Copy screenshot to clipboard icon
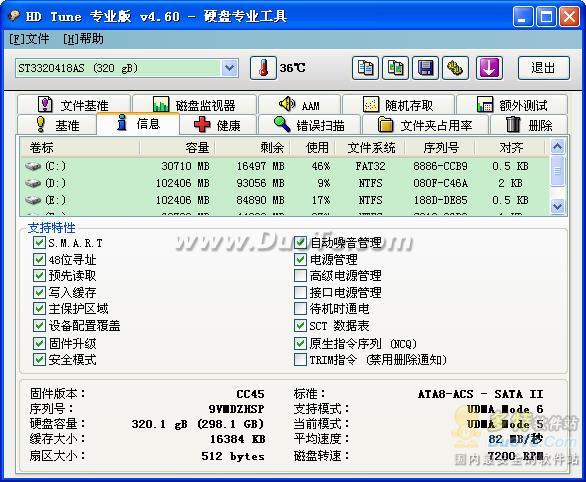This screenshot has width=586, height=482. tap(395, 68)
